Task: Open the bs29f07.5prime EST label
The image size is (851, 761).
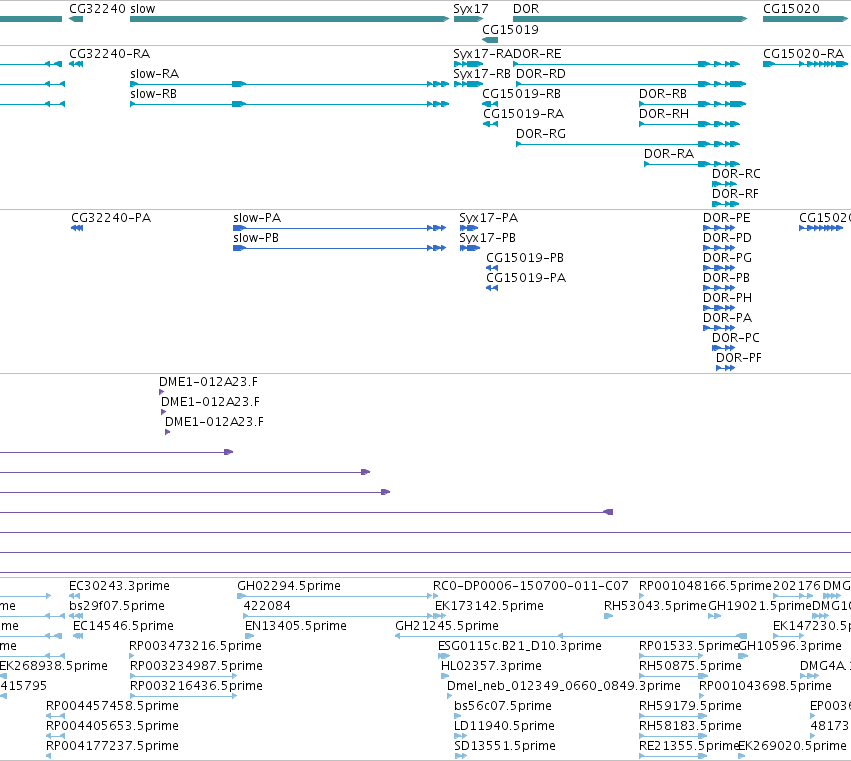Action: tap(117, 606)
